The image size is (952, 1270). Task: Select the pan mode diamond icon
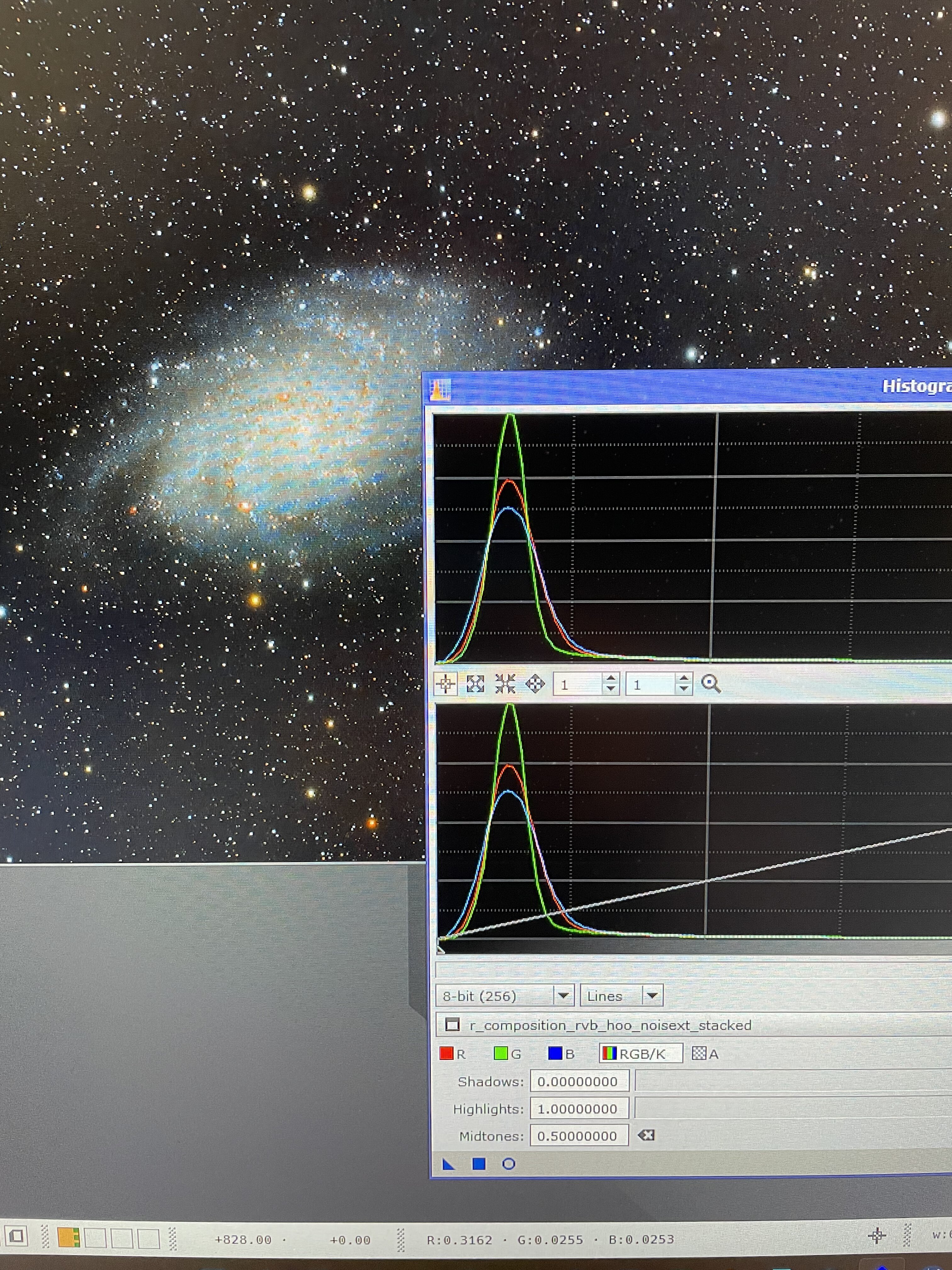tap(535, 684)
